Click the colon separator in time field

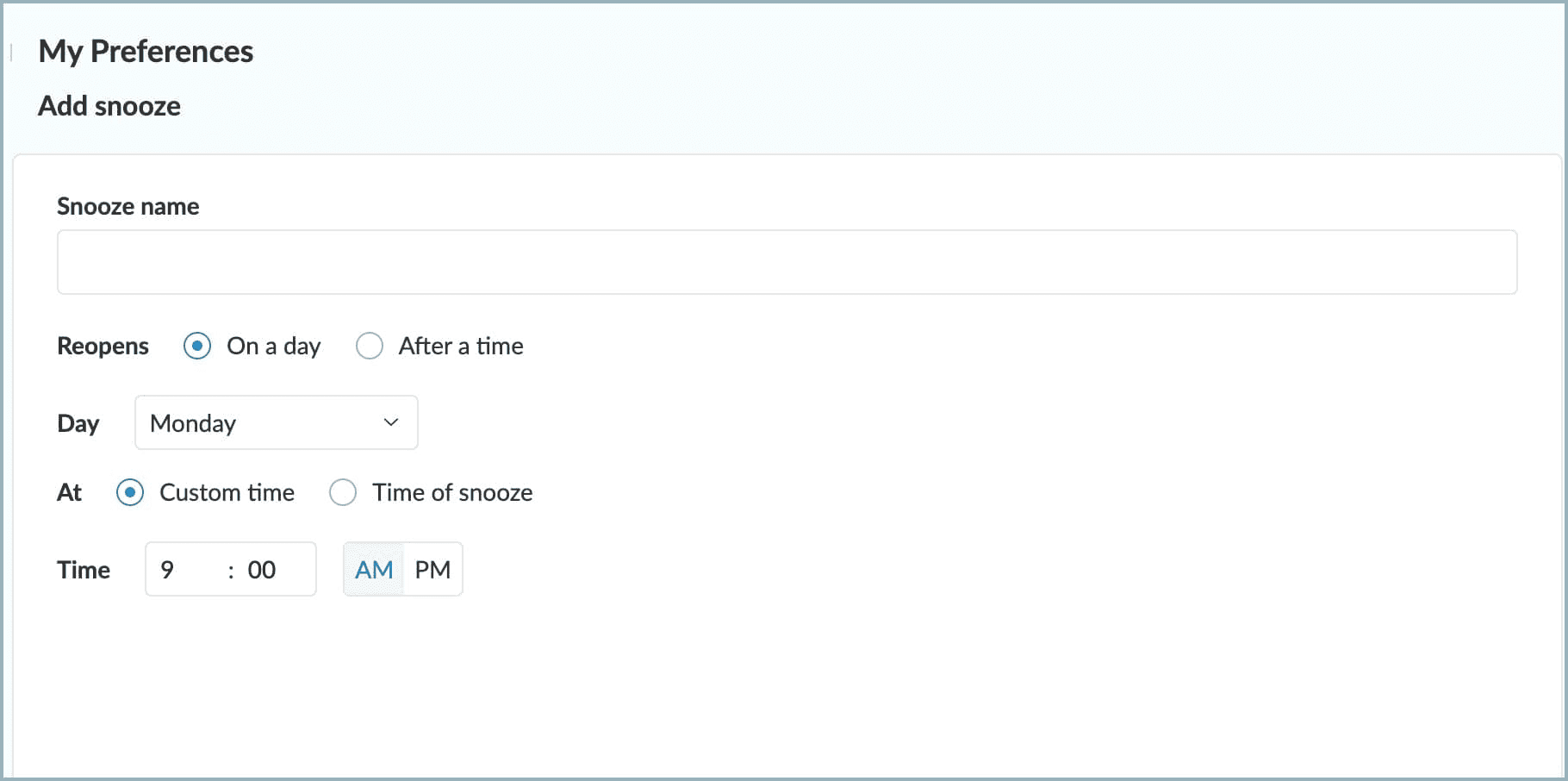[x=231, y=571]
